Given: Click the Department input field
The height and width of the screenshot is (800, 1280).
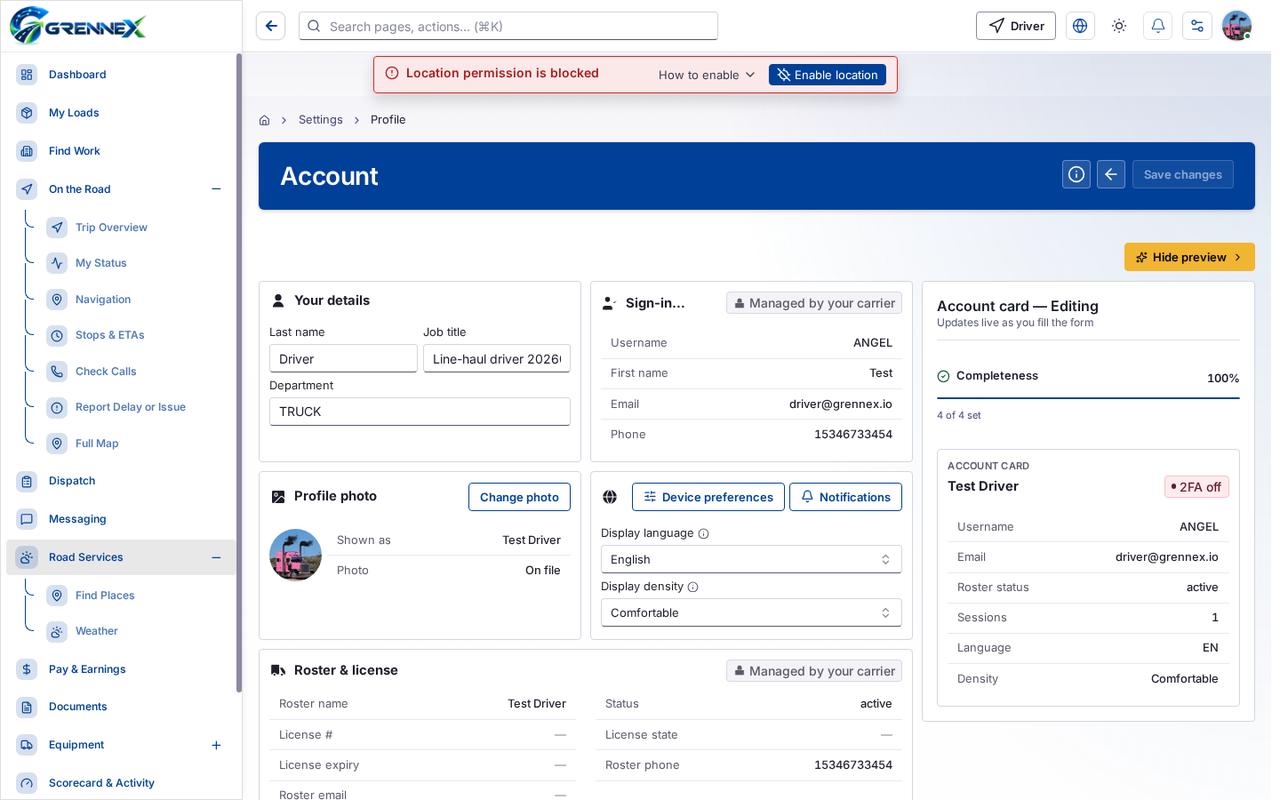Looking at the screenshot, I should coord(420,411).
